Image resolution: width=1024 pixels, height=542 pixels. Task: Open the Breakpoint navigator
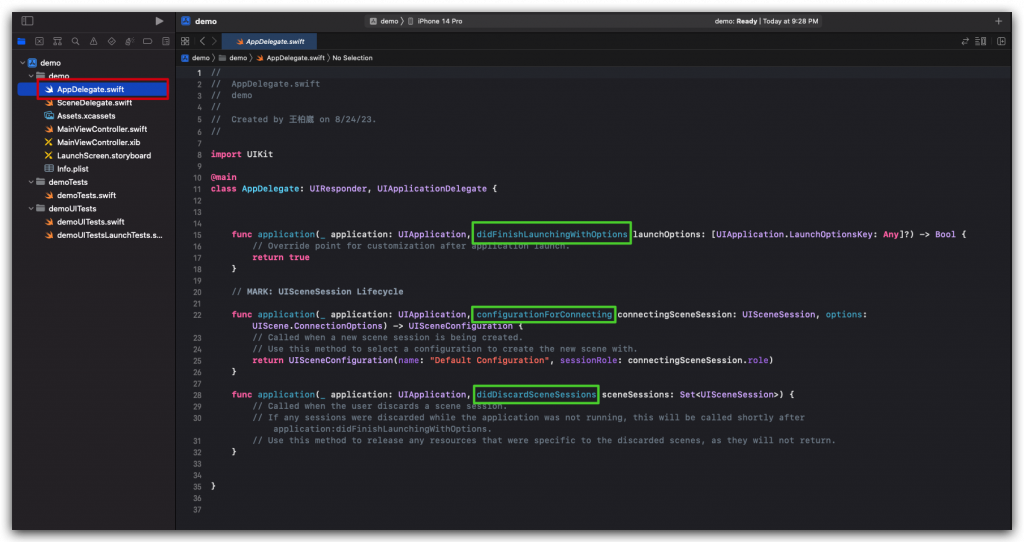pyautogui.click(x=148, y=41)
